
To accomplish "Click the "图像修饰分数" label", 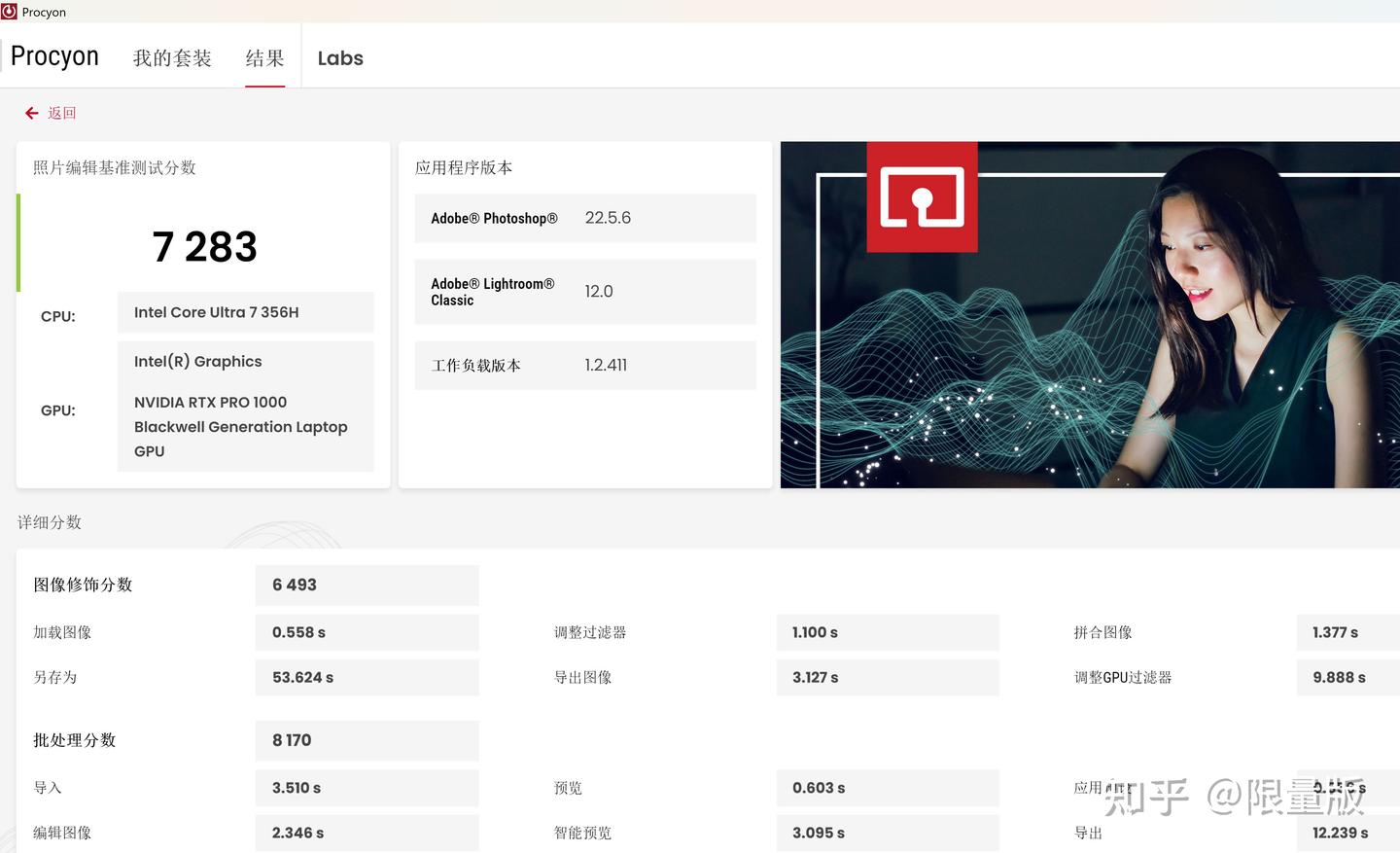I will [83, 585].
